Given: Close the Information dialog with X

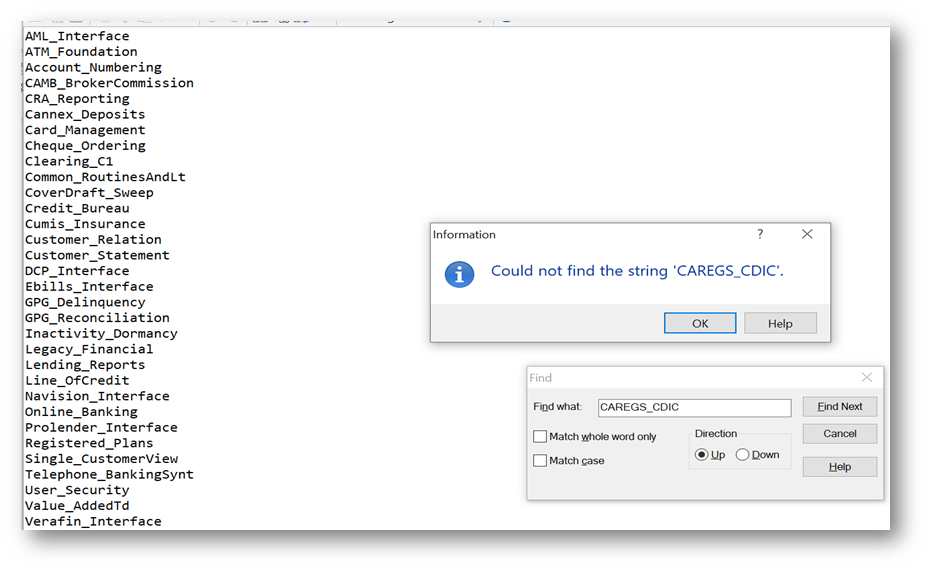Looking at the screenshot, I should 807,234.
